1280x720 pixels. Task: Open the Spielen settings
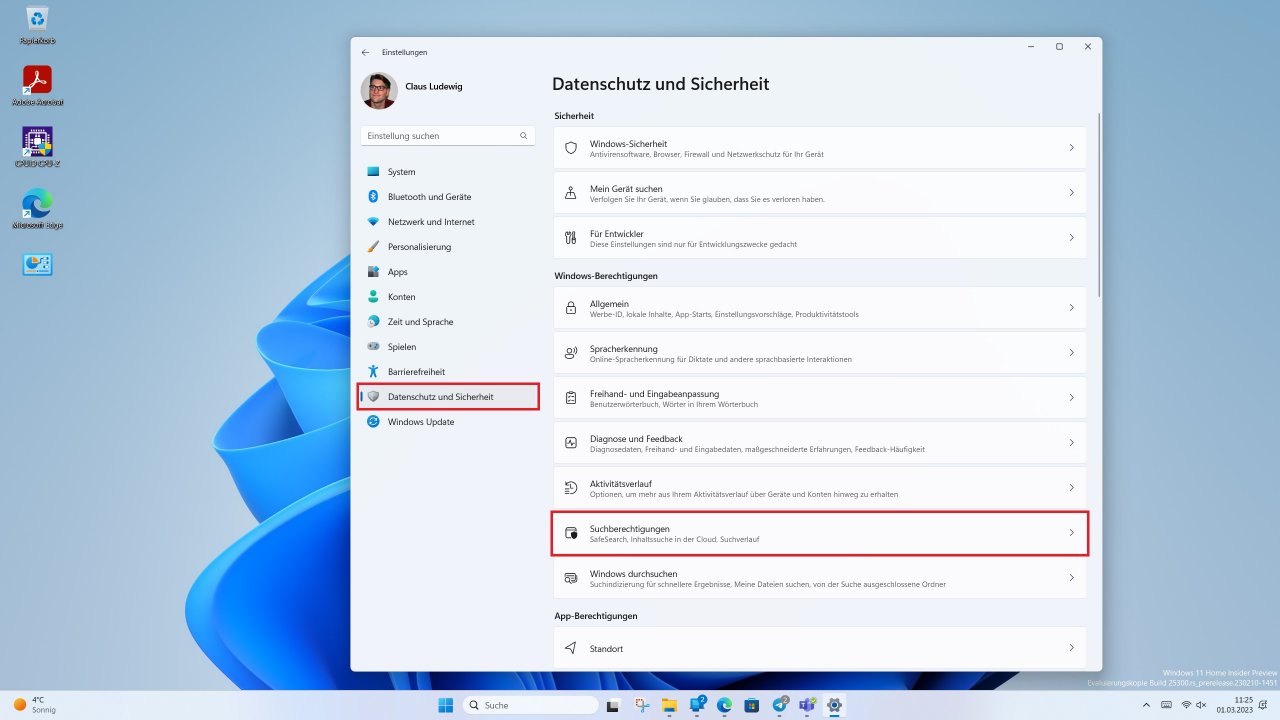pyautogui.click(x=449, y=347)
